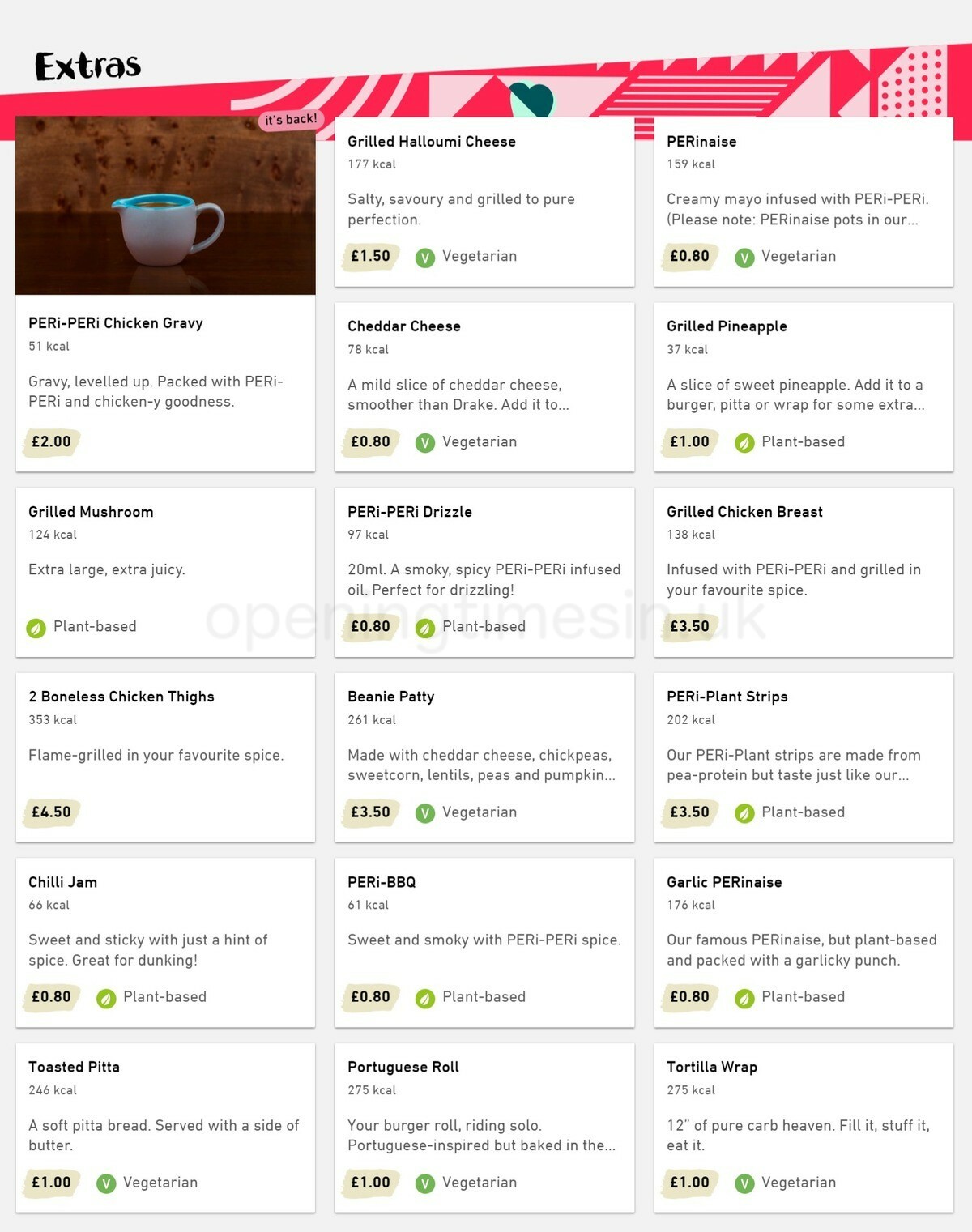Select the Plant-based leaf icon on Grilled Pineapple

tap(744, 442)
